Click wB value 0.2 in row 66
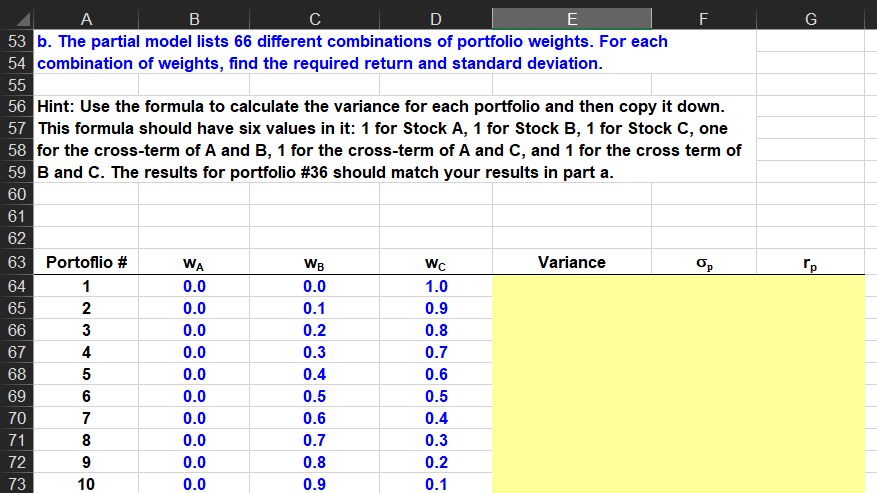 314,330
